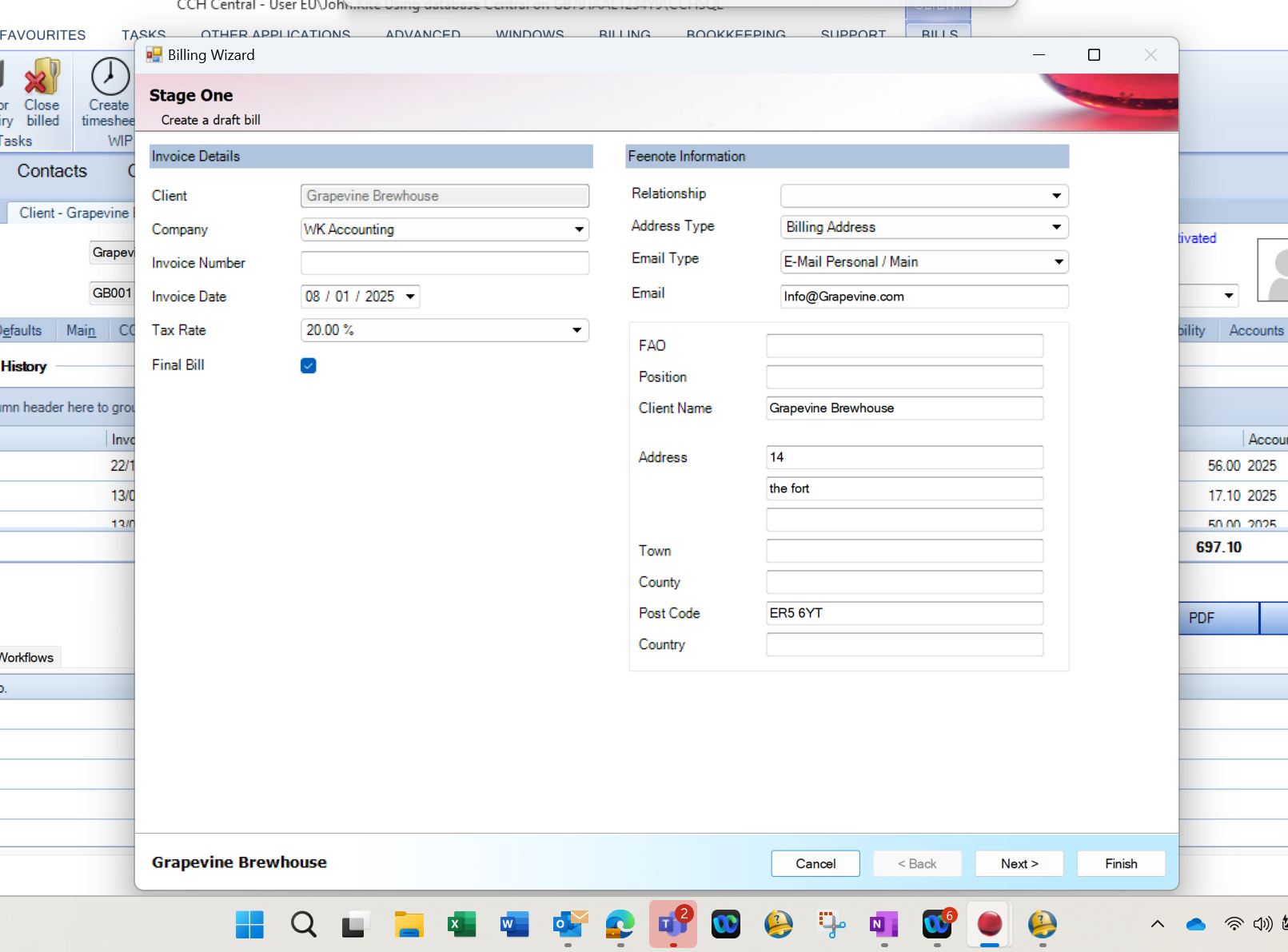This screenshot has height=952, width=1288.
Task: Open the Snipping Tool from the taskbar
Action: coord(831,925)
